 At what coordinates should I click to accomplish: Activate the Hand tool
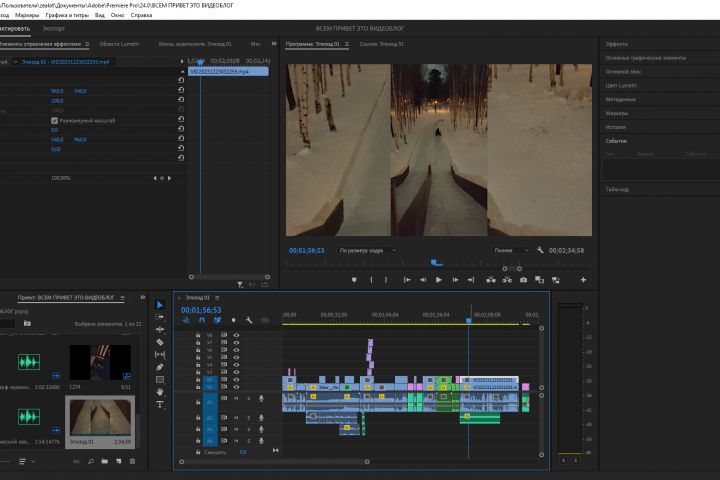pyautogui.click(x=159, y=392)
